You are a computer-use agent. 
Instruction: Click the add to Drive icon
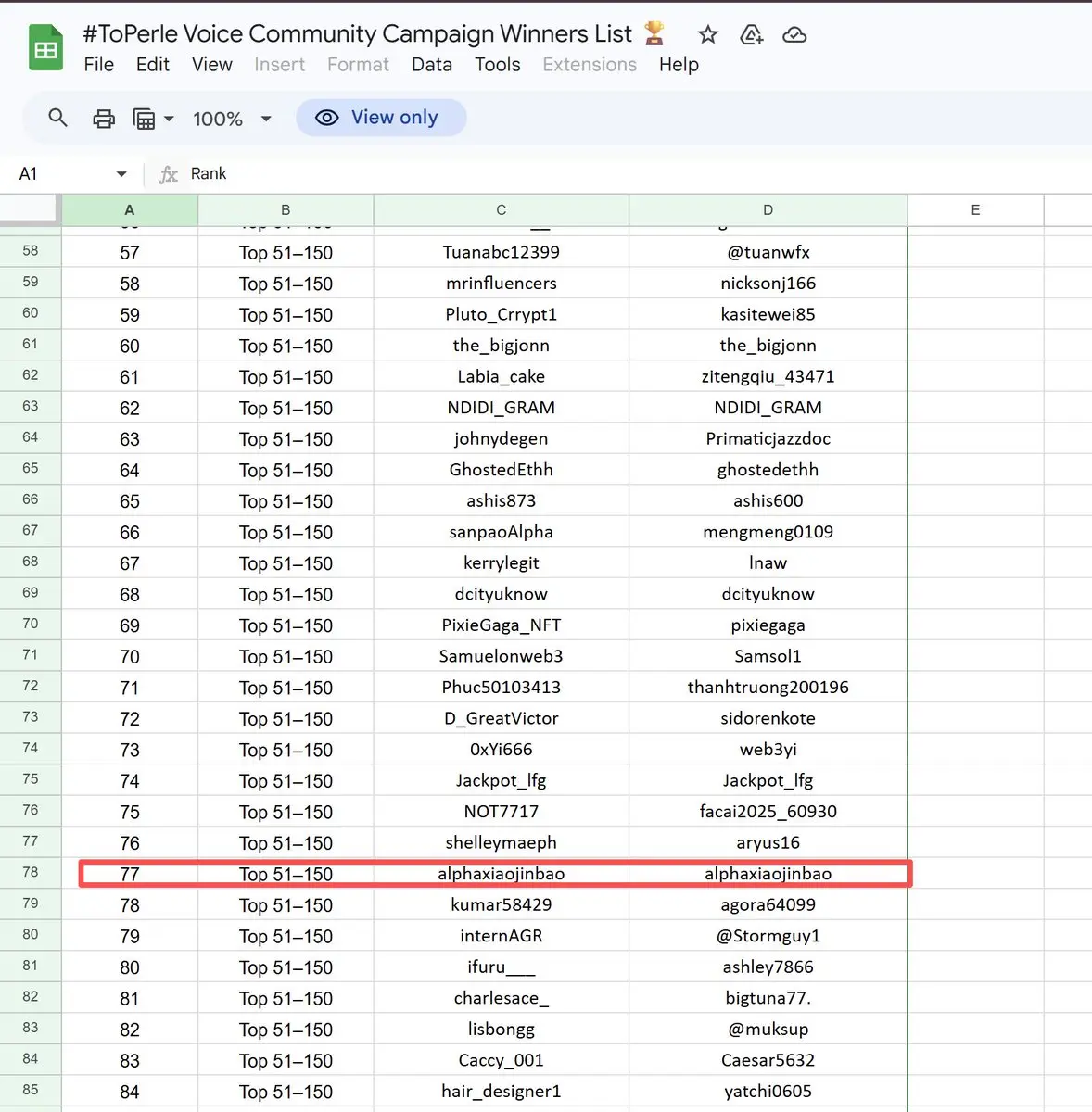click(751, 35)
